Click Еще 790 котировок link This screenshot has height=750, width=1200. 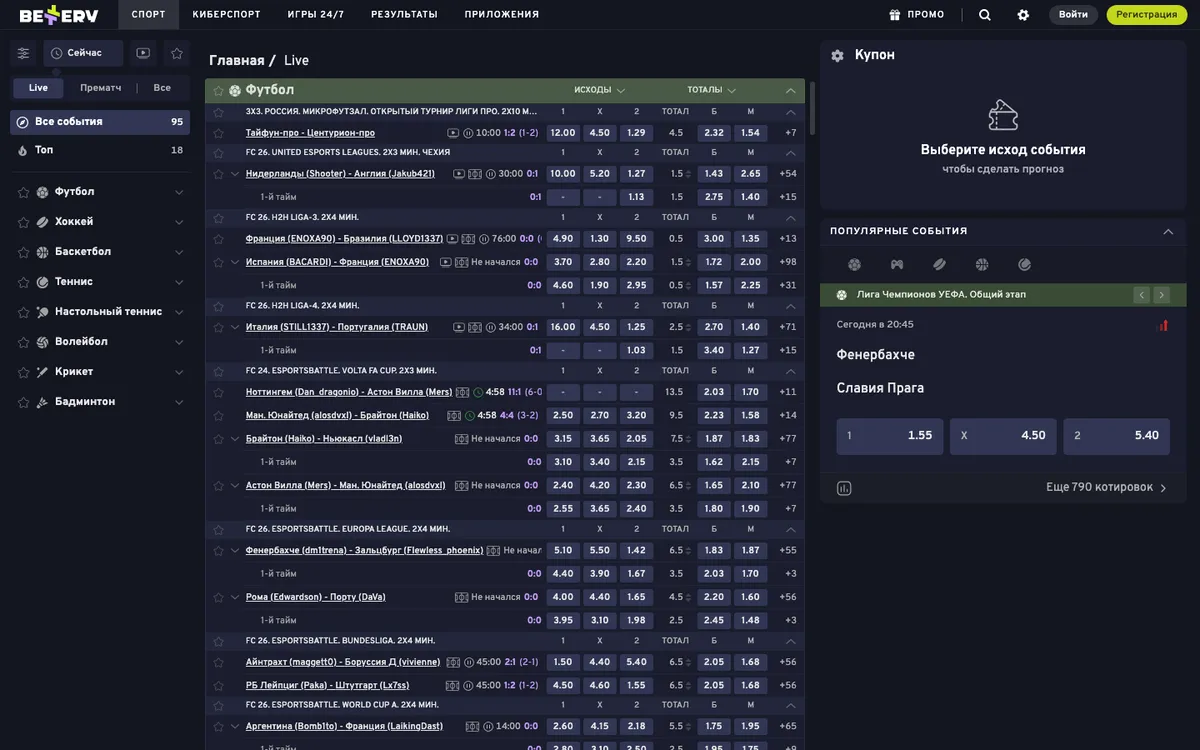click(1106, 488)
